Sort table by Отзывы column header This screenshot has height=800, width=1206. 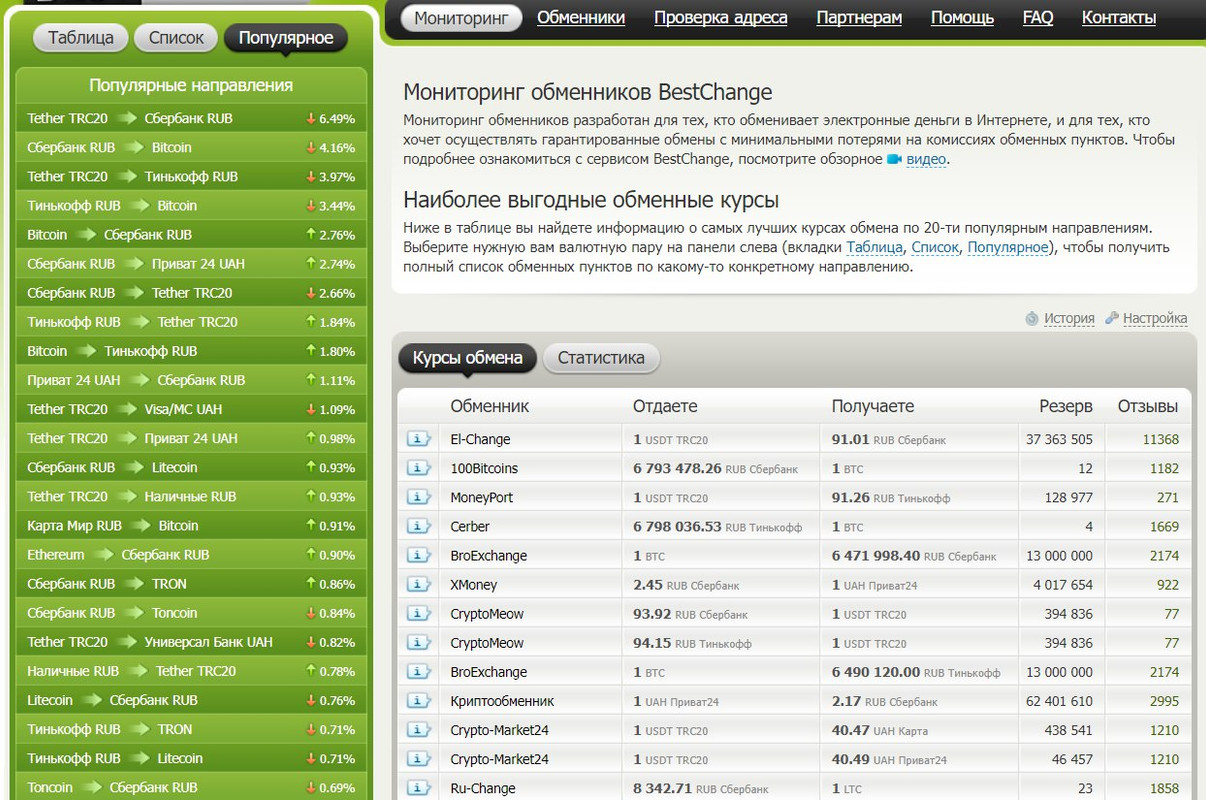[1148, 406]
